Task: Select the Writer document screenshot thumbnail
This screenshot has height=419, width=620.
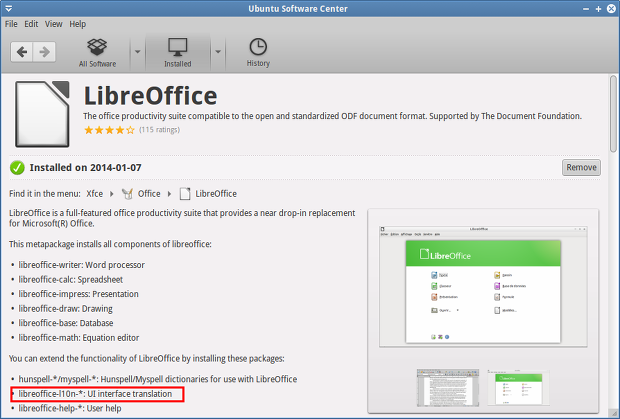Action: point(448,388)
